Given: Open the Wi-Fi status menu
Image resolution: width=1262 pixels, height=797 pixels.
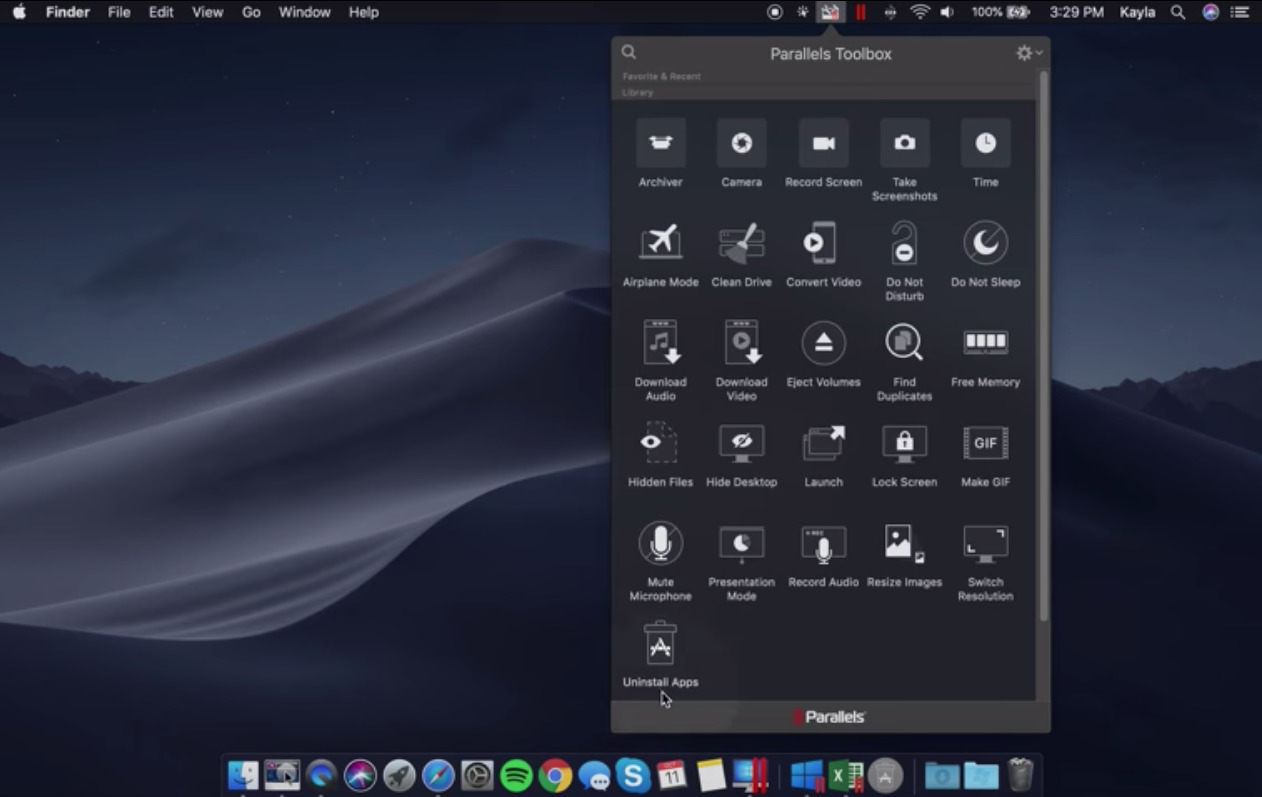Looking at the screenshot, I should 919,12.
